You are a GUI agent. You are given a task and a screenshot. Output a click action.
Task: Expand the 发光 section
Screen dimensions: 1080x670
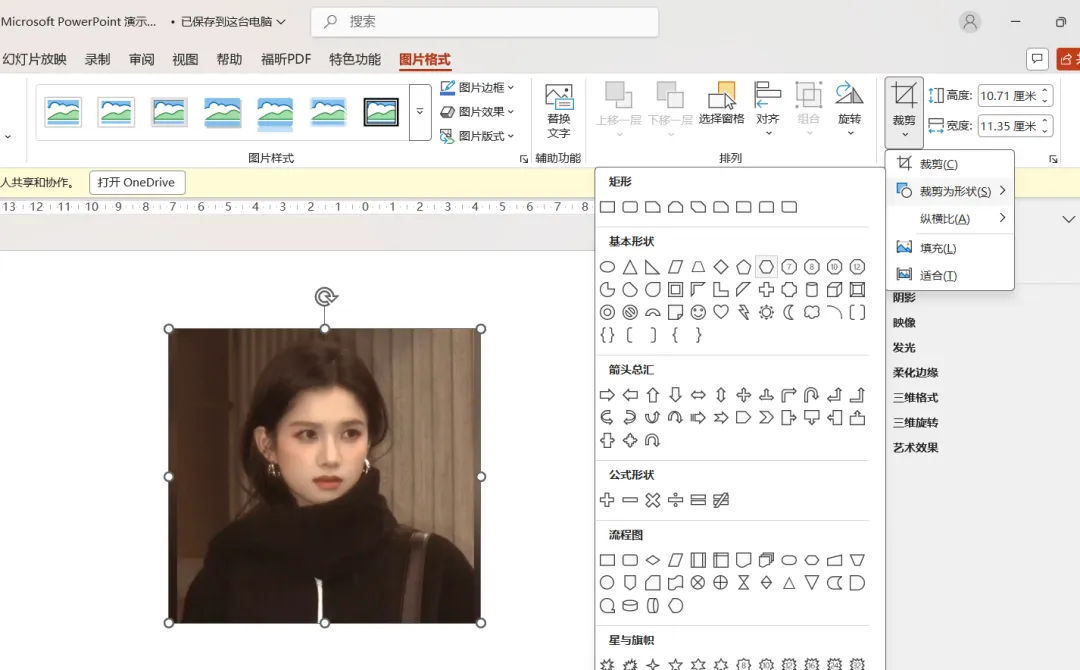[904, 348]
